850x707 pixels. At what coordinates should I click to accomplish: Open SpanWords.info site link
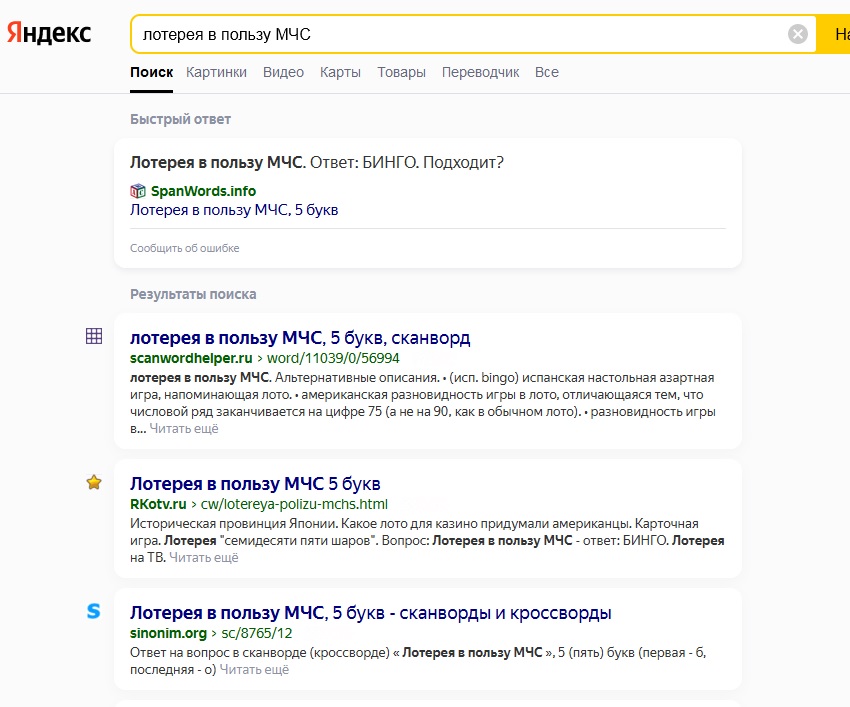point(203,191)
